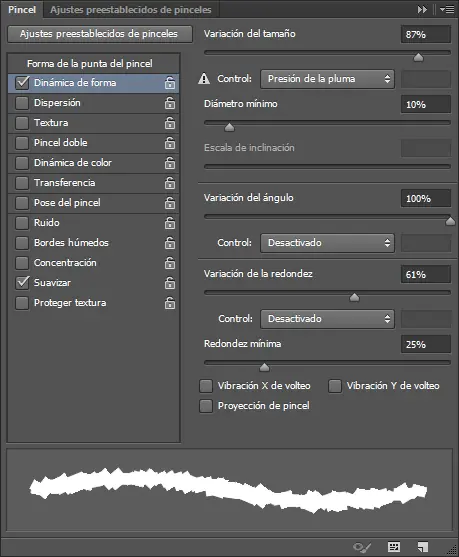Viewport: 459px width, 557px height.
Task: Click the brush stroke preview area
Action: click(230, 490)
